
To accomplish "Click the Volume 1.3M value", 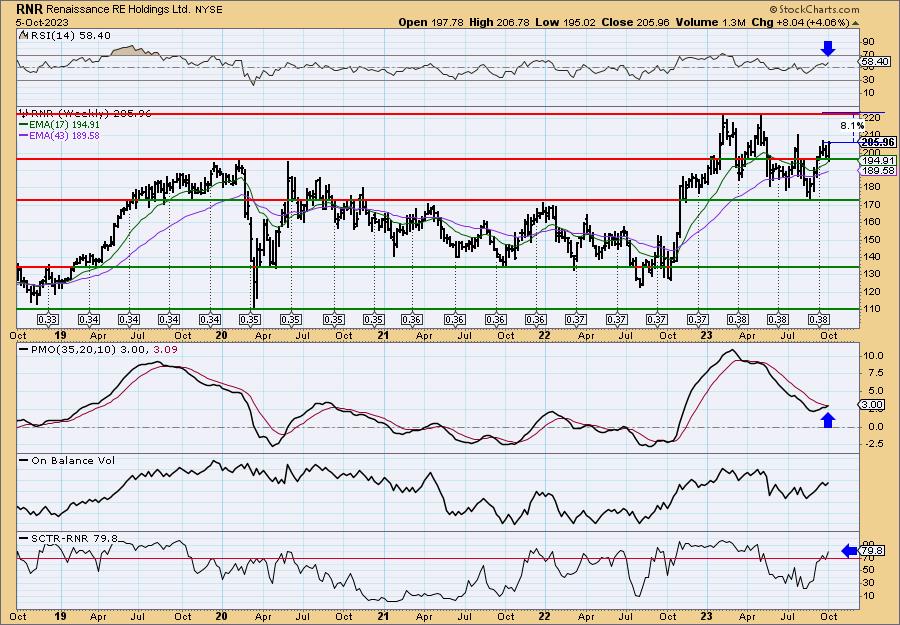I will 712,22.
